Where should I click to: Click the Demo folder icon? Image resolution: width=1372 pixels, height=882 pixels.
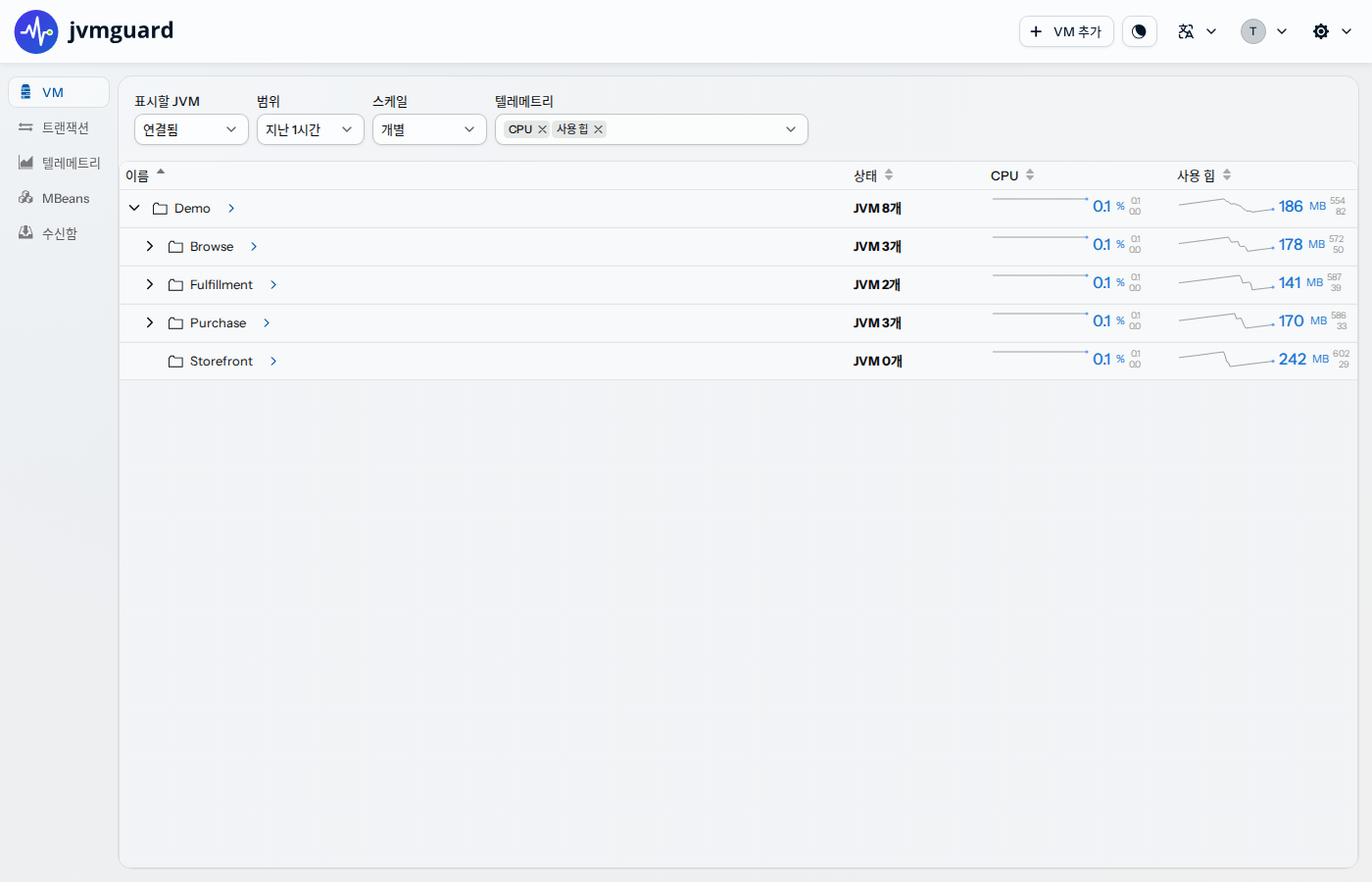(x=160, y=209)
